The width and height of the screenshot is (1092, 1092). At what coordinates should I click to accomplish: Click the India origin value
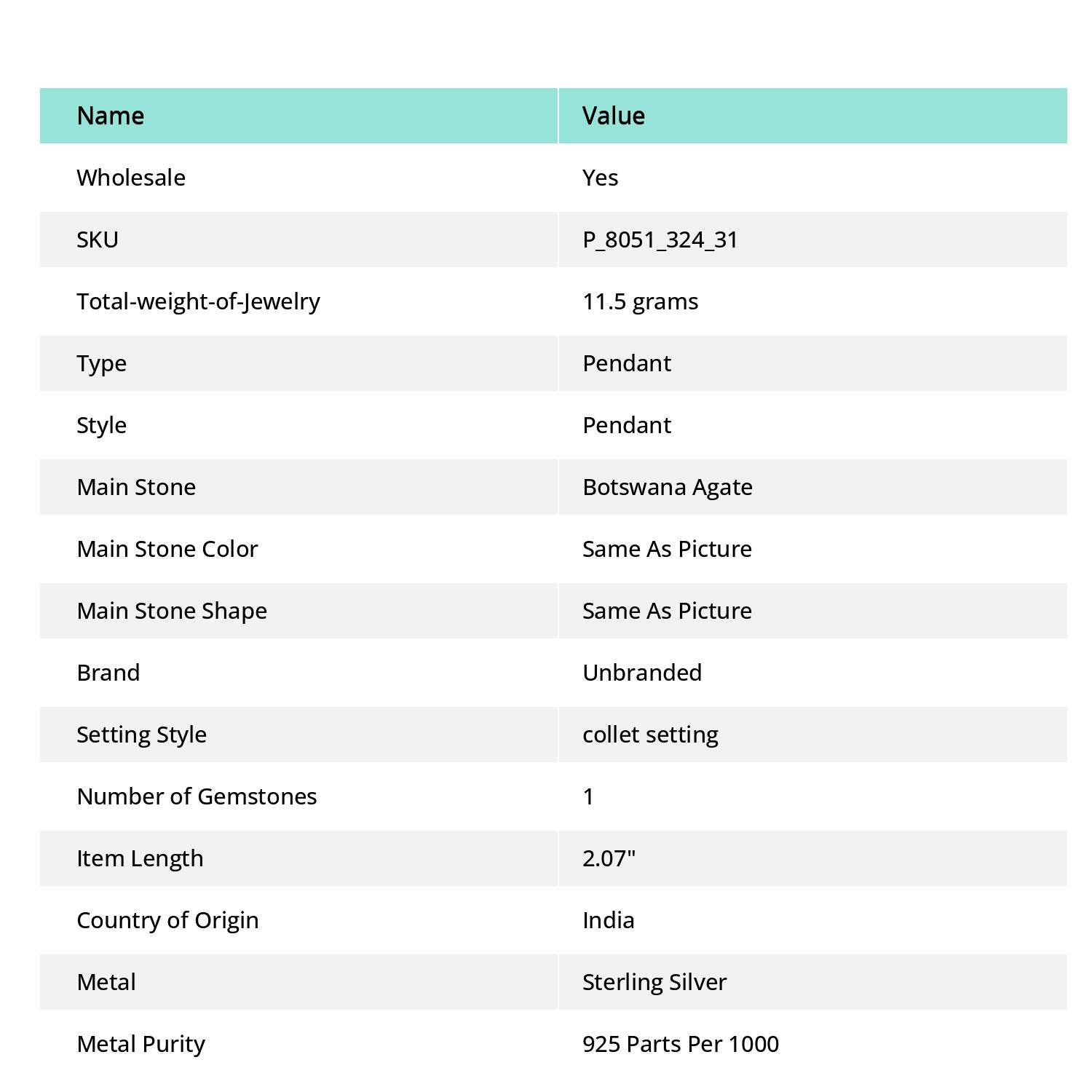(x=608, y=920)
